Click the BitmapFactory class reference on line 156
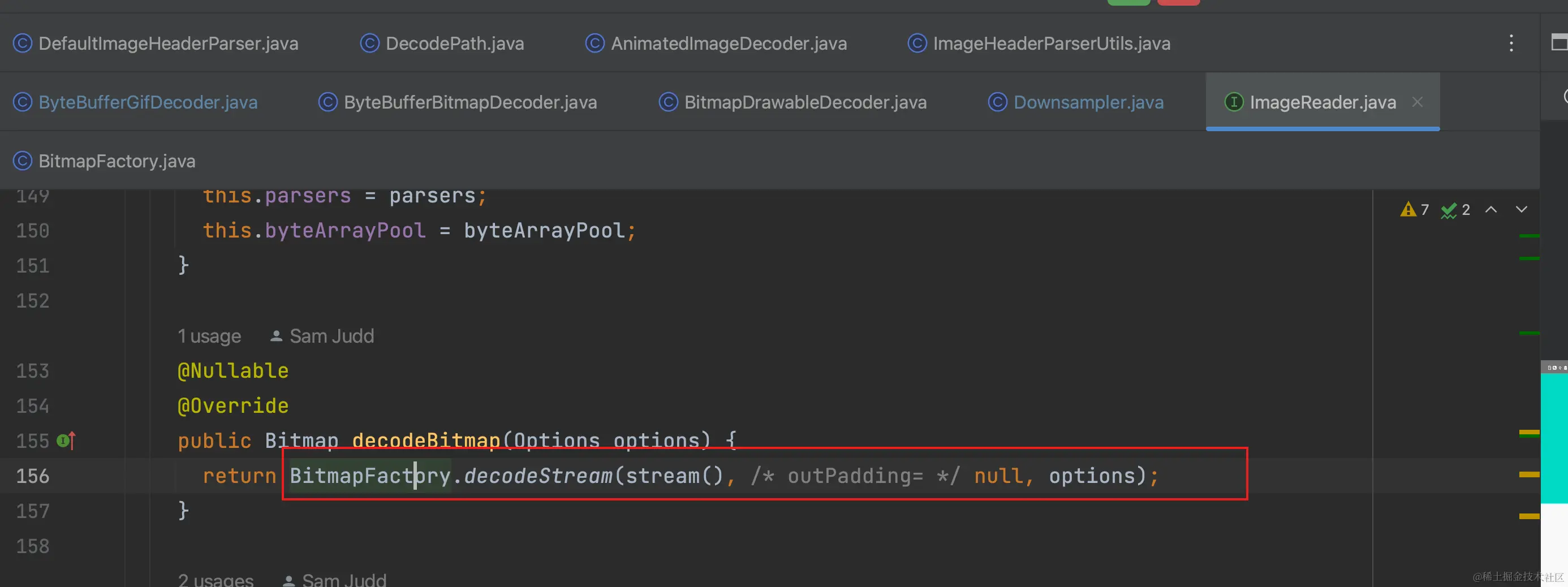The image size is (1568, 587). (x=370, y=476)
